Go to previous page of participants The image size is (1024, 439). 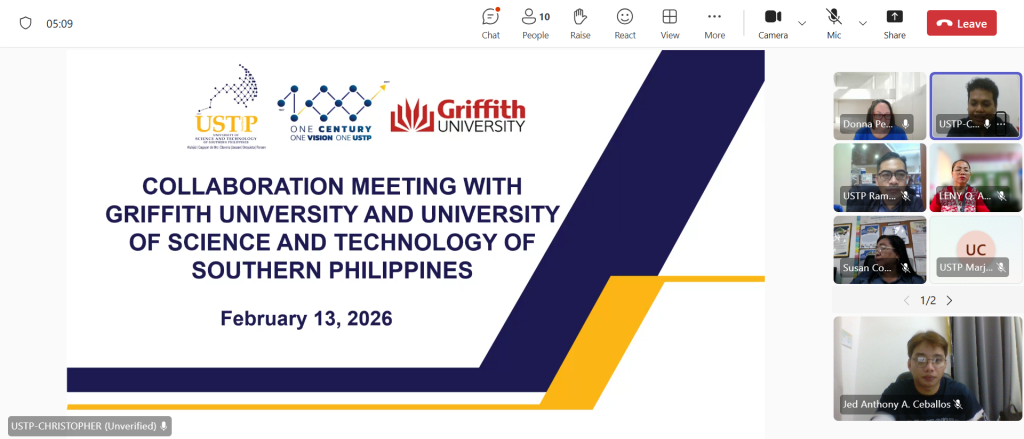[907, 300]
